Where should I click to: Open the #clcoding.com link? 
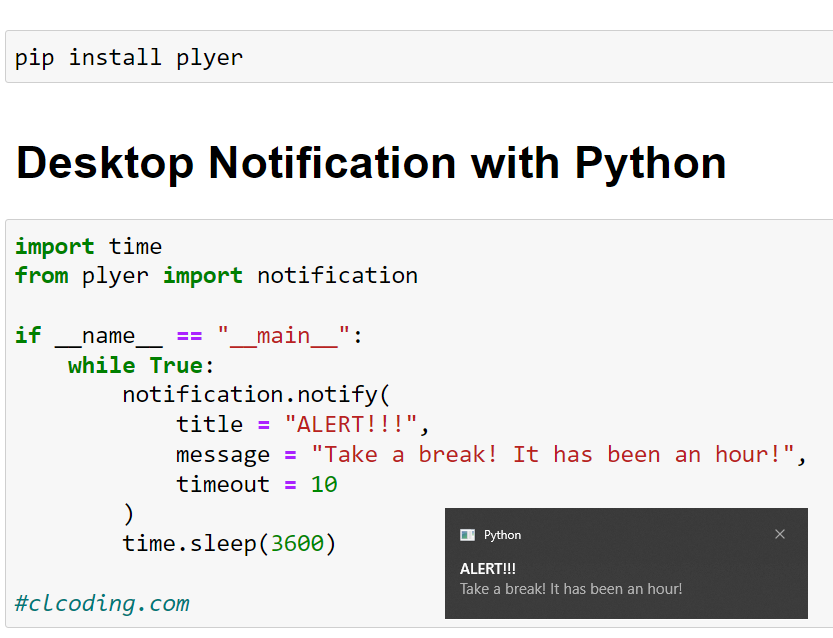tap(99, 603)
